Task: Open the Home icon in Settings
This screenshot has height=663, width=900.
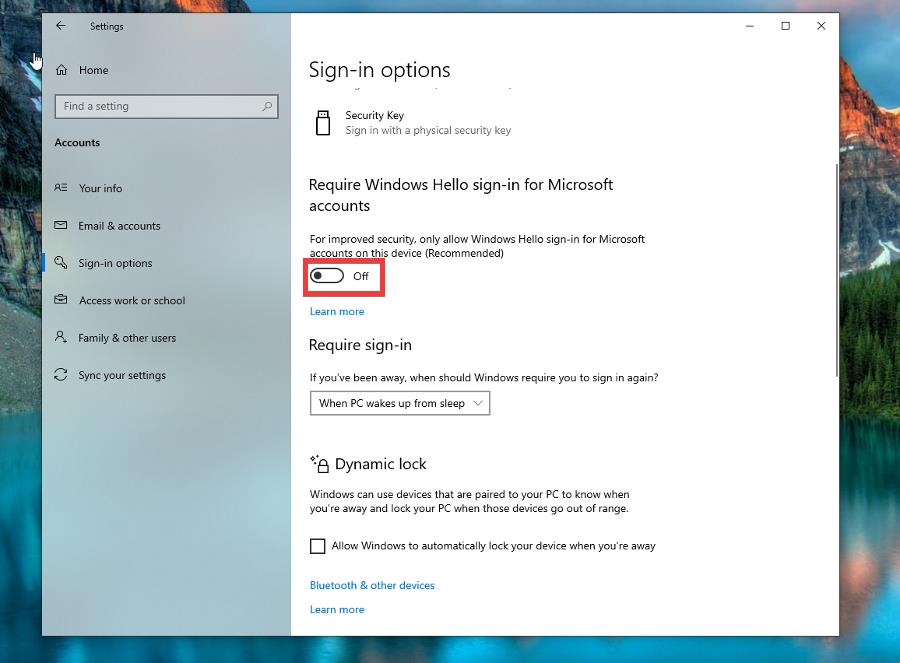Action: (61, 70)
